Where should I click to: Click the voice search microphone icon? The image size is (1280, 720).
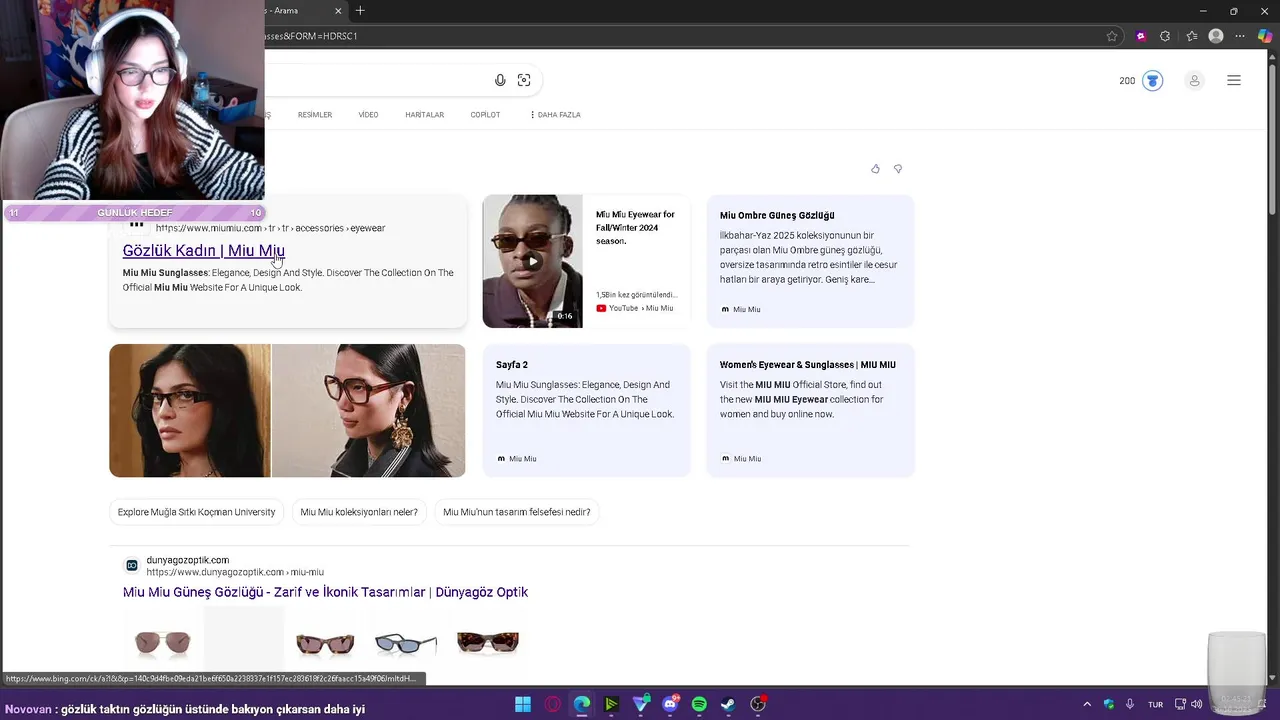pos(500,80)
